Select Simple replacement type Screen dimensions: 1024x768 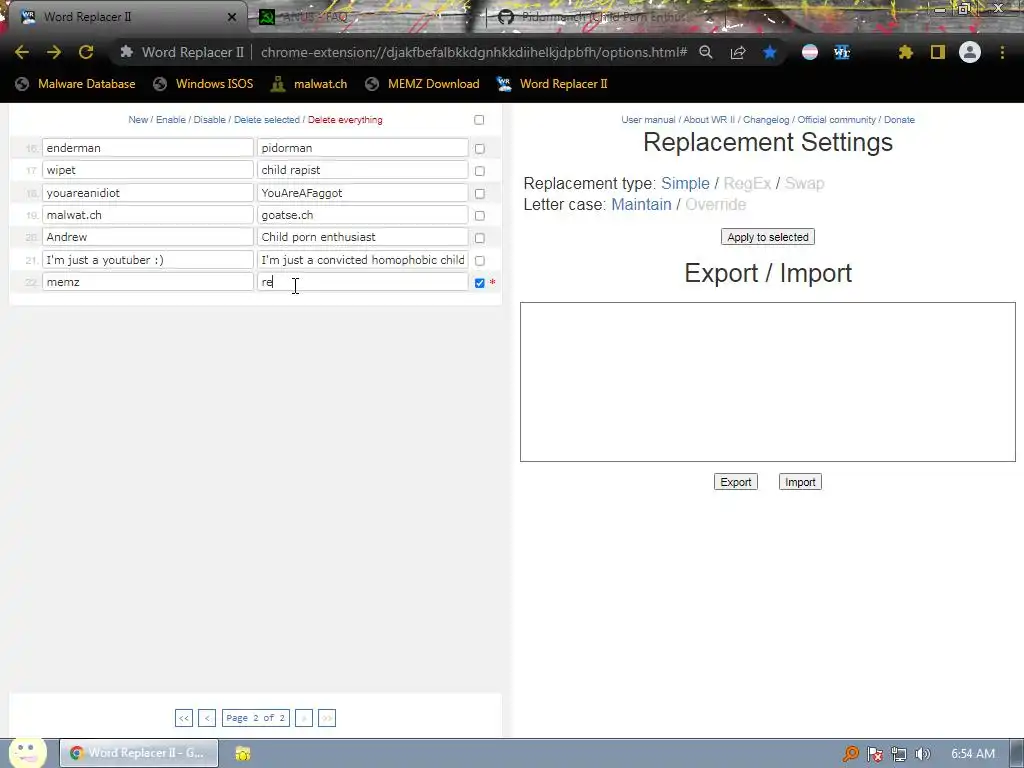685,184
